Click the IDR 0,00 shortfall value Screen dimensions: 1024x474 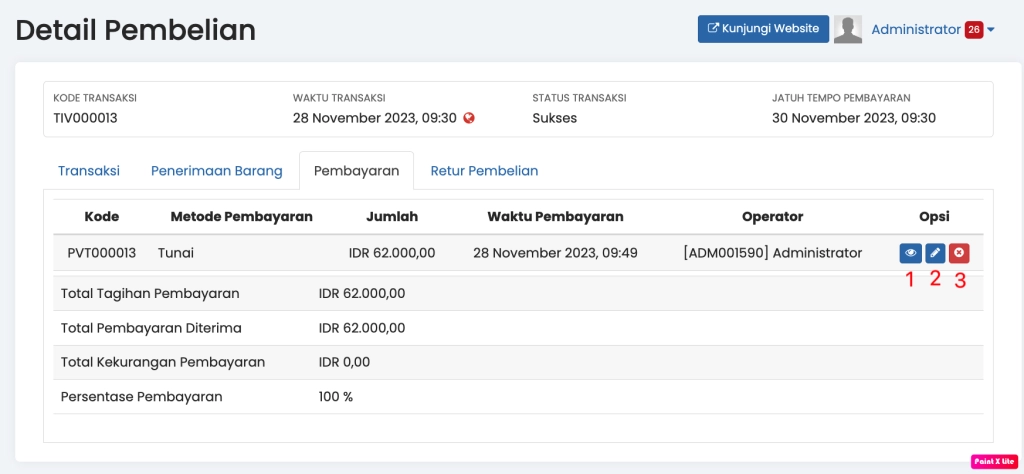point(344,362)
